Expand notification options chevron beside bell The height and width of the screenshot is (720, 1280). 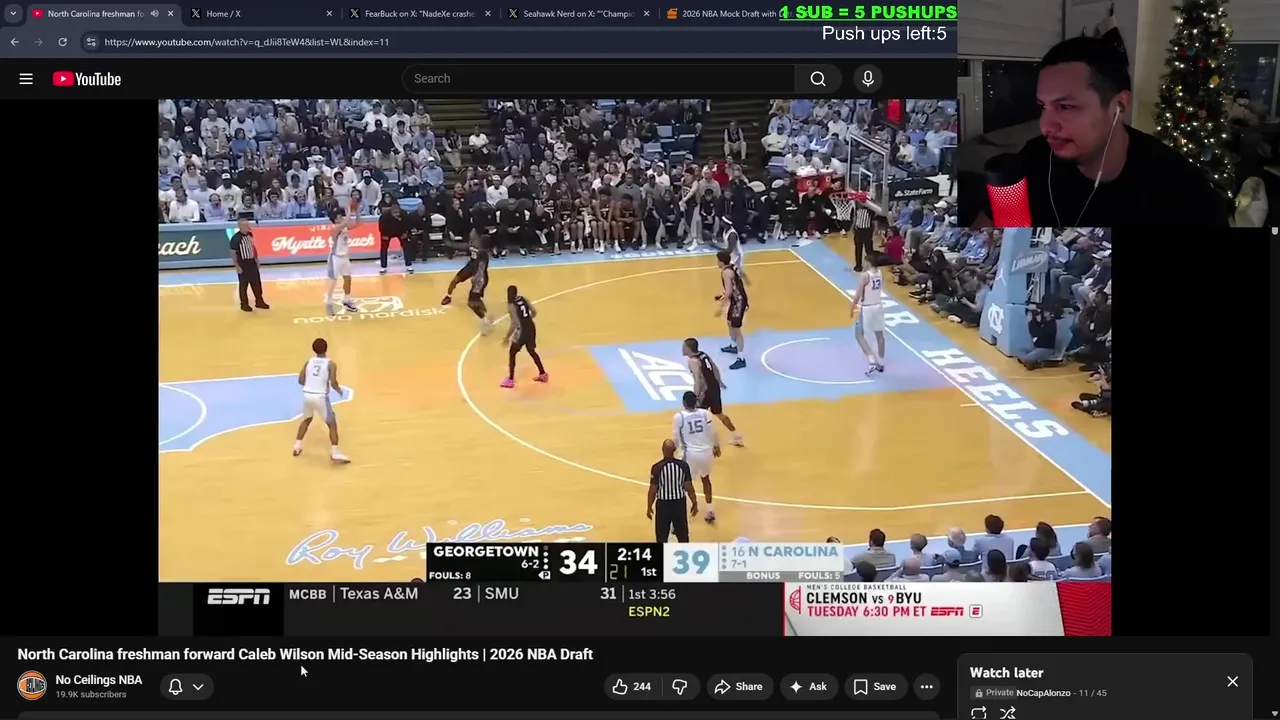pyautogui.click(x=198, y=687)
